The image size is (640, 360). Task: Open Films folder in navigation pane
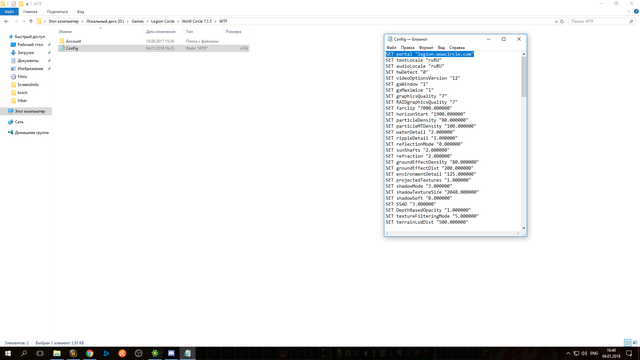(x=22, y=76)
